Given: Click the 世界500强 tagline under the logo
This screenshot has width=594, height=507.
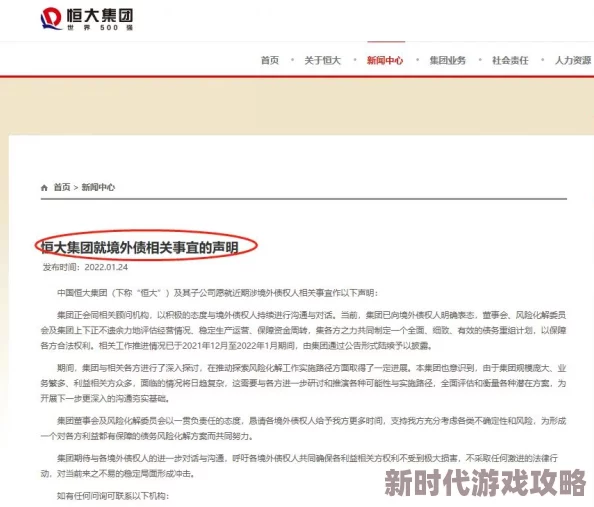Looking at the screenshot, I should click(100, 28).
